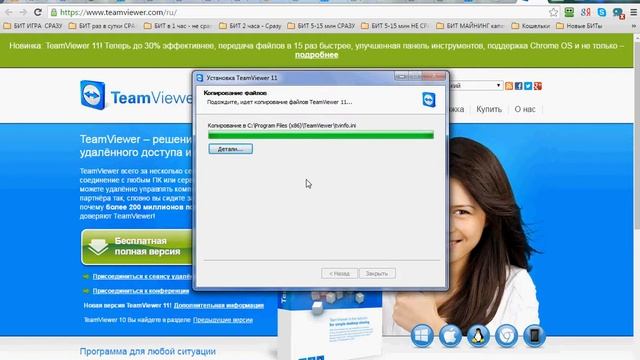Image resolution: width=640 pixels, height=360 pixels.
Task: Click the green 'Бесплатная полная версия' download button
Action: point(137,247)
